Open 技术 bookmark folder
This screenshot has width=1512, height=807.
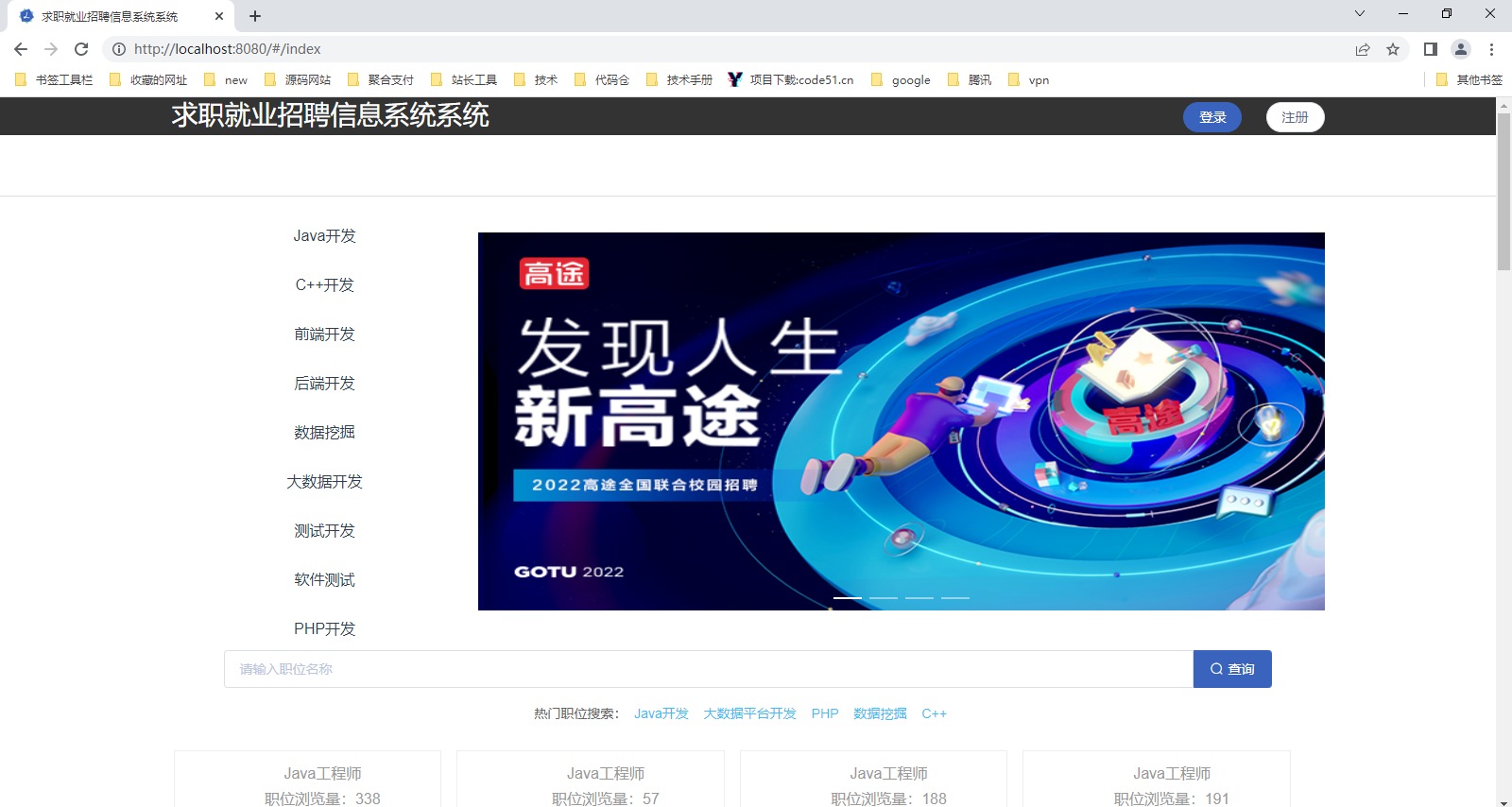(x=536, y=80)
